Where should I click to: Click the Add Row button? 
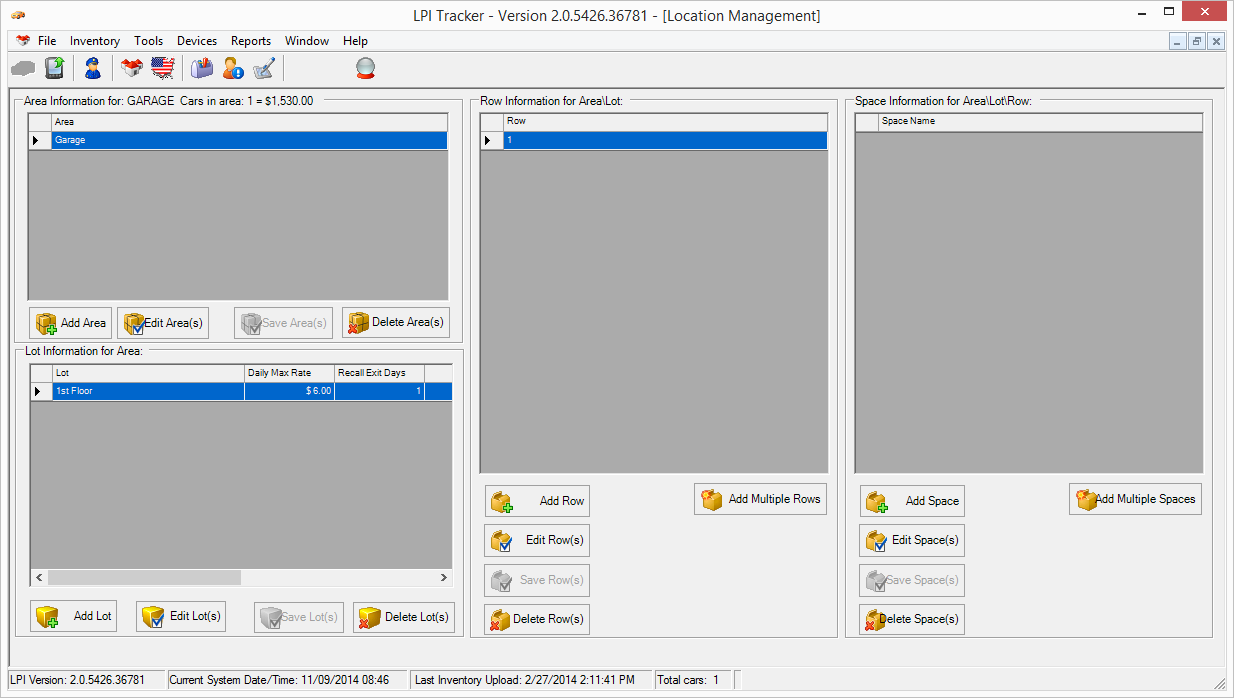(x=537, y=500)
